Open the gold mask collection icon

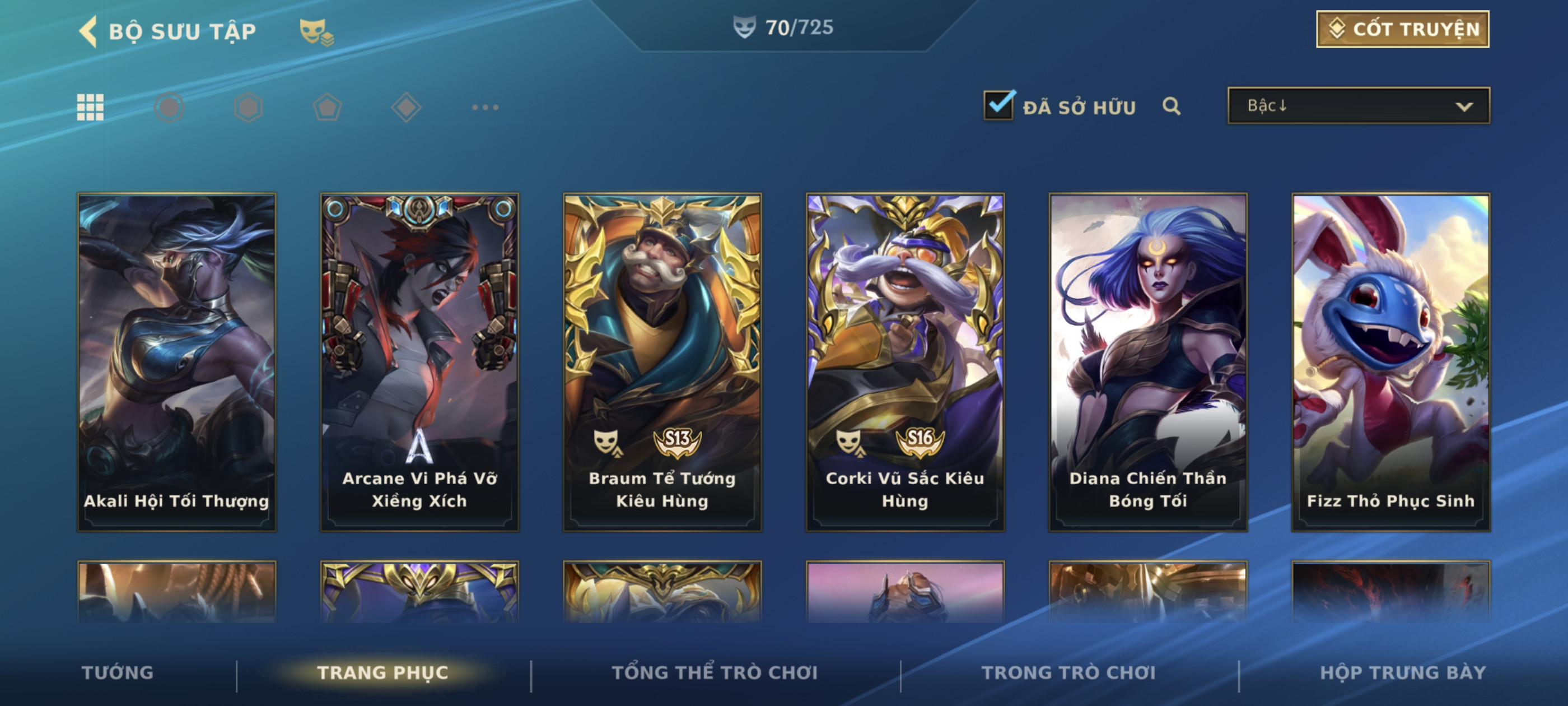pyautogui.click(x=316, y=32)
